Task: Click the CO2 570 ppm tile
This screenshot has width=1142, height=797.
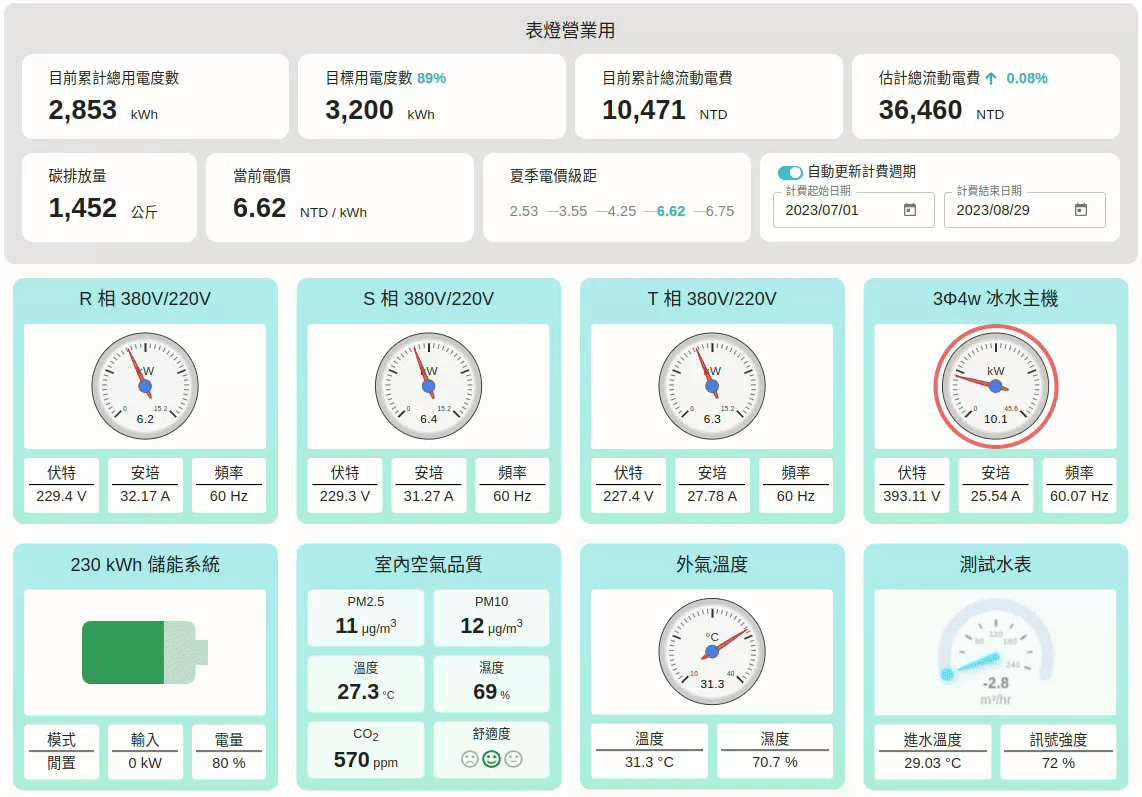Action: 366,750
